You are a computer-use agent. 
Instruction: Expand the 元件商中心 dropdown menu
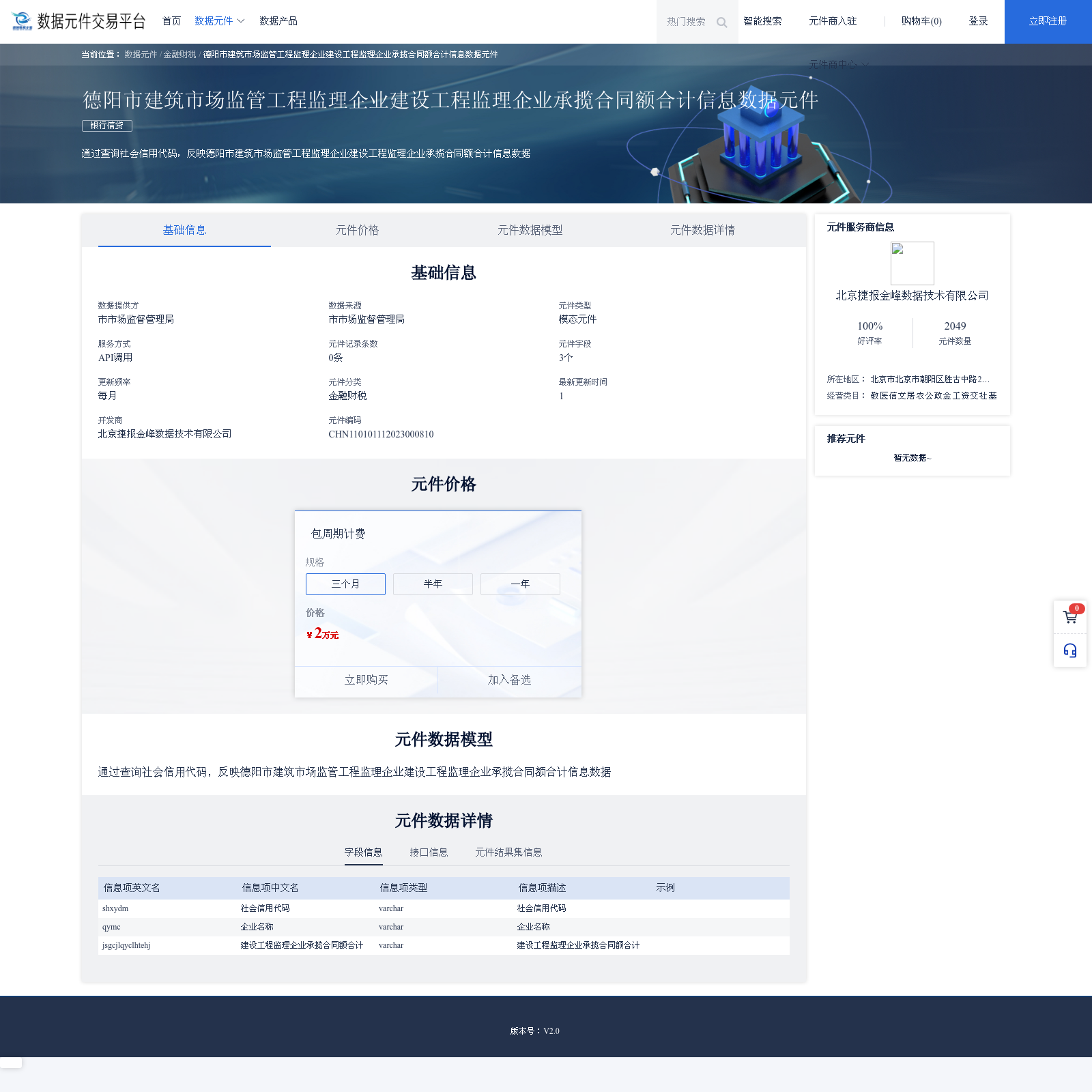click(x=838, y=64)
